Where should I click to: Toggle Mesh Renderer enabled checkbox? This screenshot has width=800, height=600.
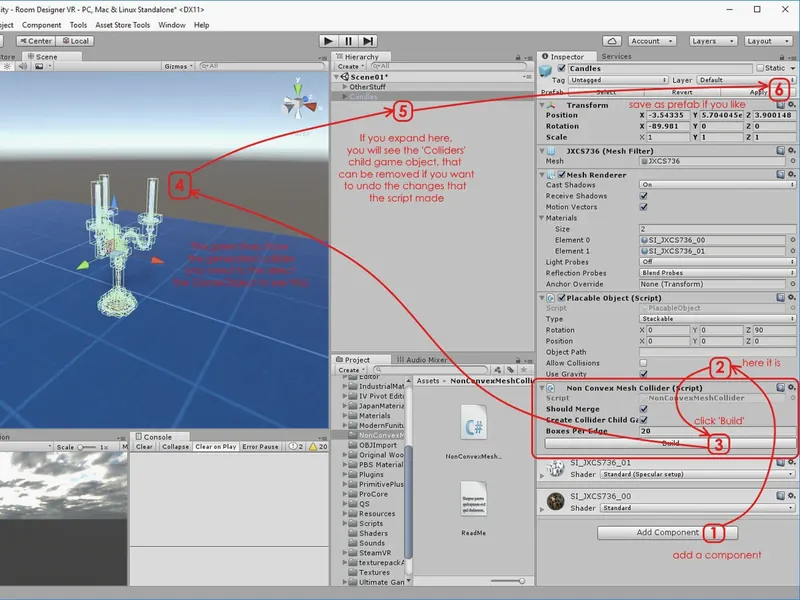(561, 174)
